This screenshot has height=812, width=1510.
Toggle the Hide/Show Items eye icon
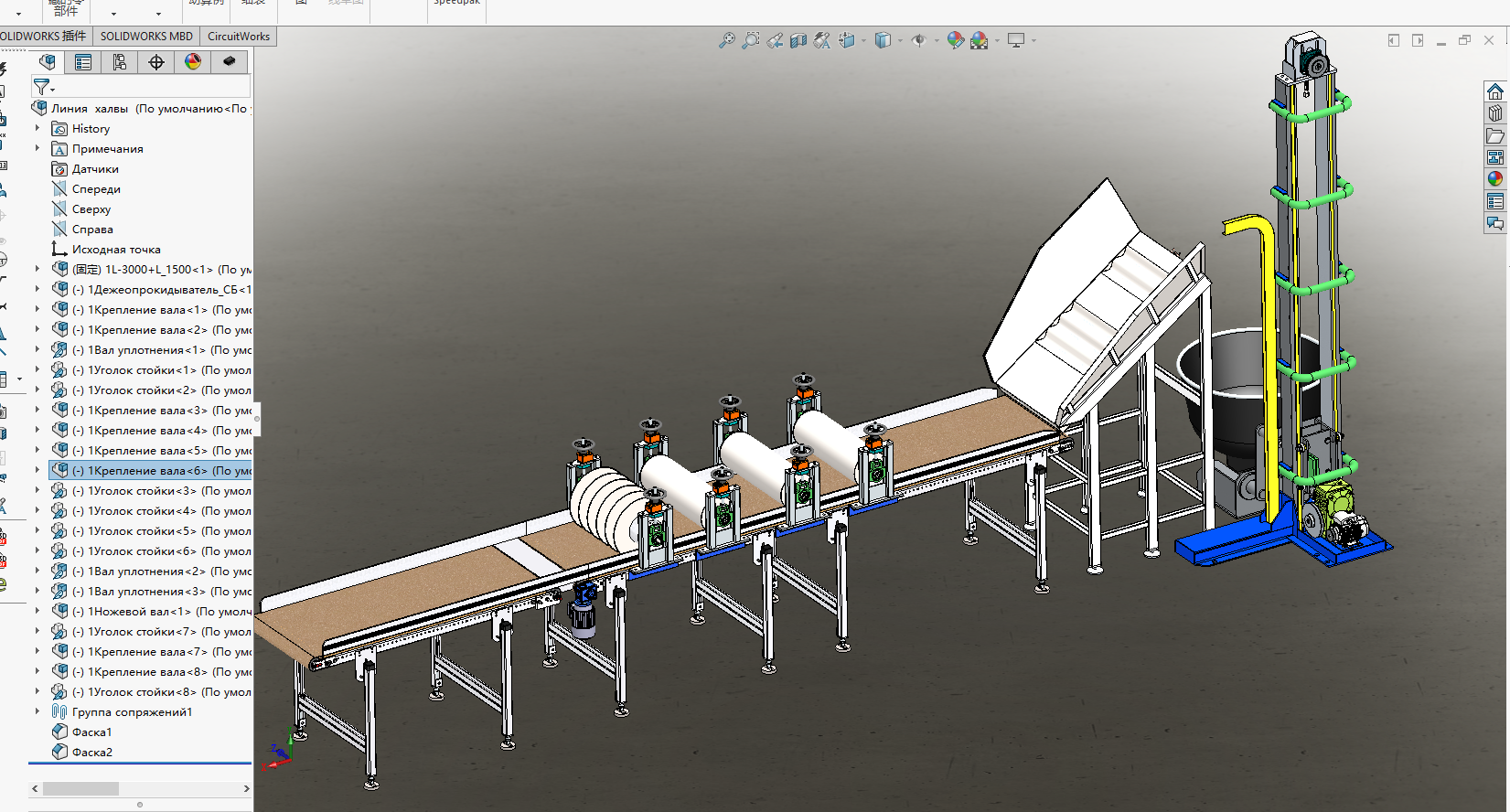point(919,40)
